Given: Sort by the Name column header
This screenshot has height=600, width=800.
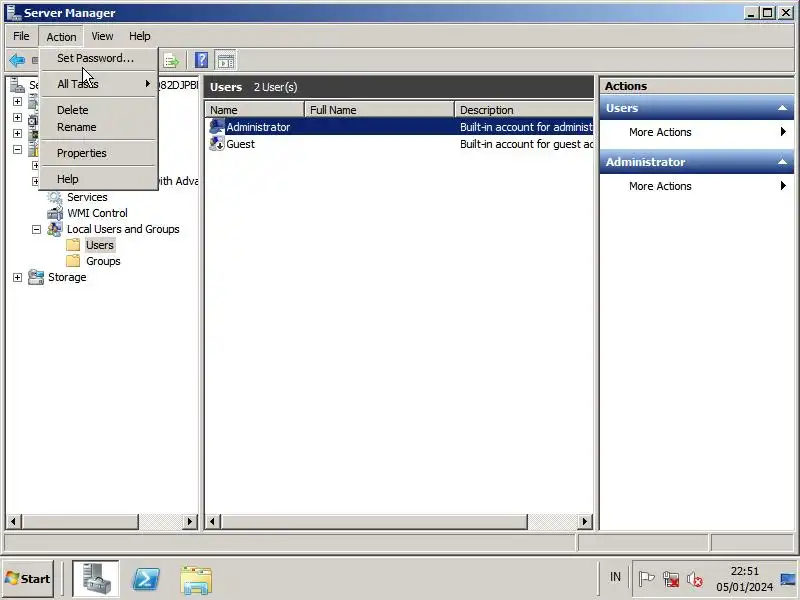Looking at the screenshot, I should pyautogui.click(x=255, y=110).
